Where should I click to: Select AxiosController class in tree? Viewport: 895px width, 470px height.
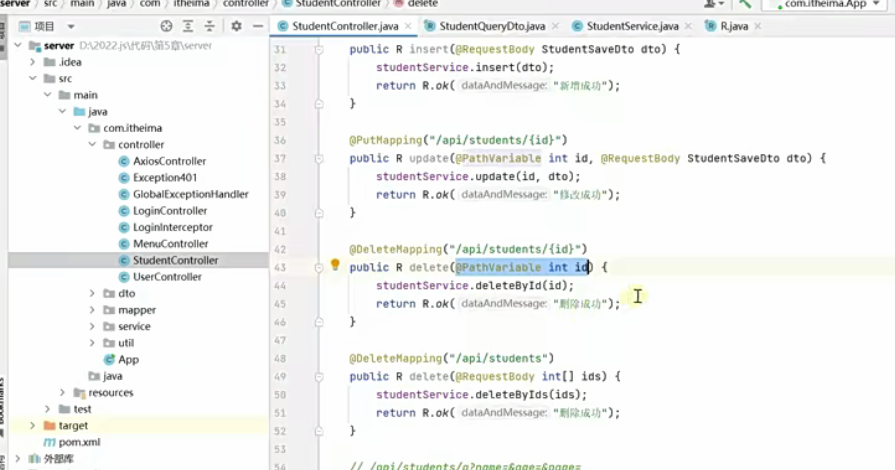tap(170, 161)
